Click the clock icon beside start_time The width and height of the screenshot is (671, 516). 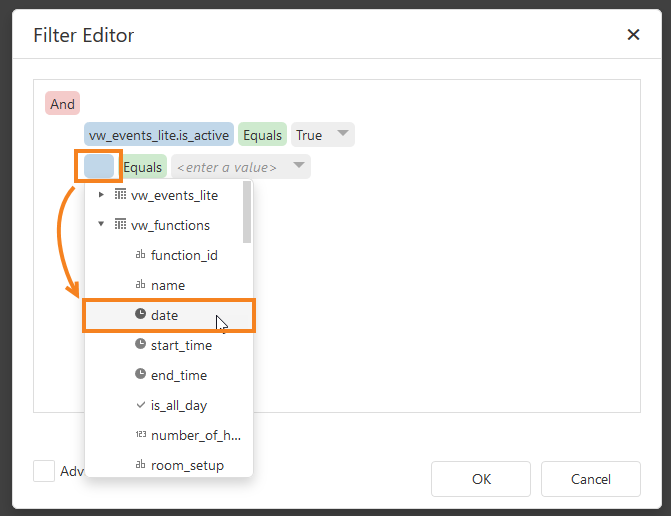coord(140,344)
